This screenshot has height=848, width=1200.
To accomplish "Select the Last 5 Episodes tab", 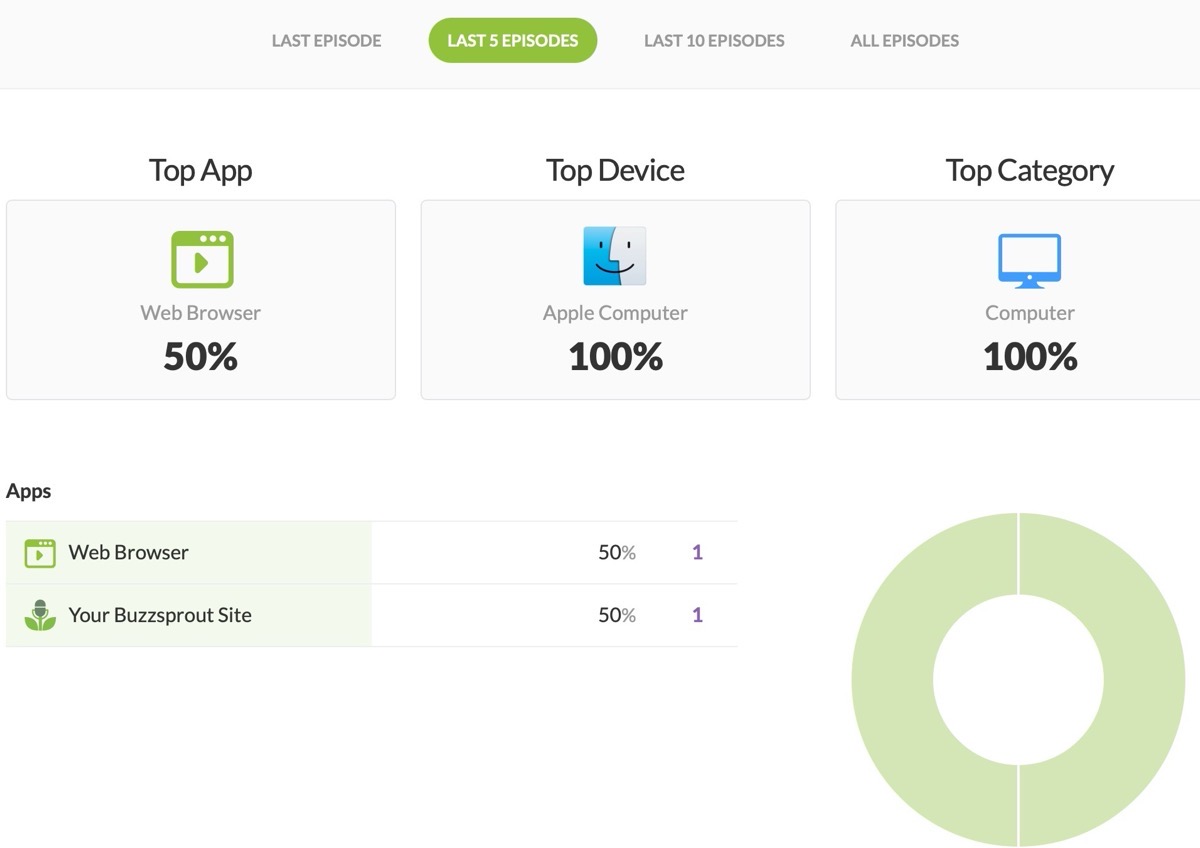I will (512, 41).
